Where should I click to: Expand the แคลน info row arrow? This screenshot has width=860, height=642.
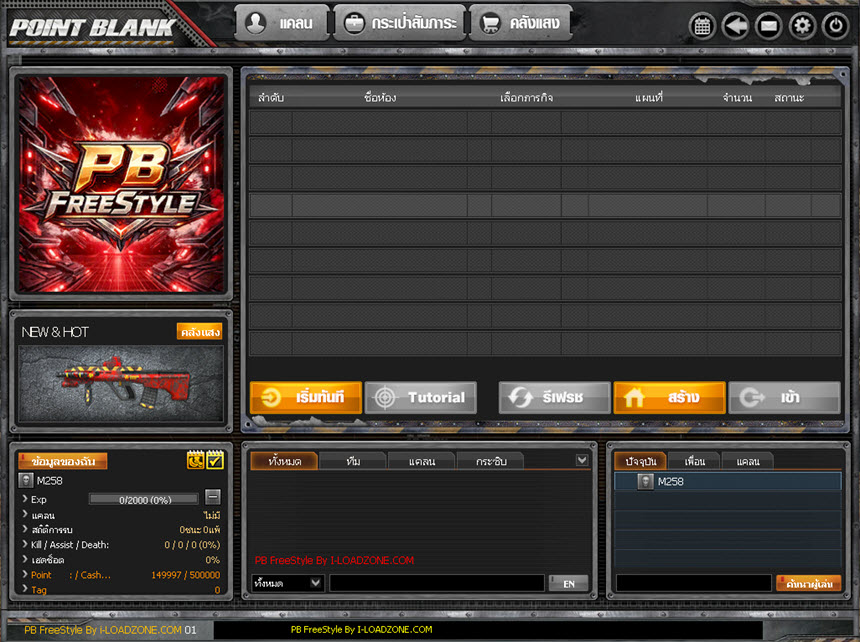click(x=25, y=514)
